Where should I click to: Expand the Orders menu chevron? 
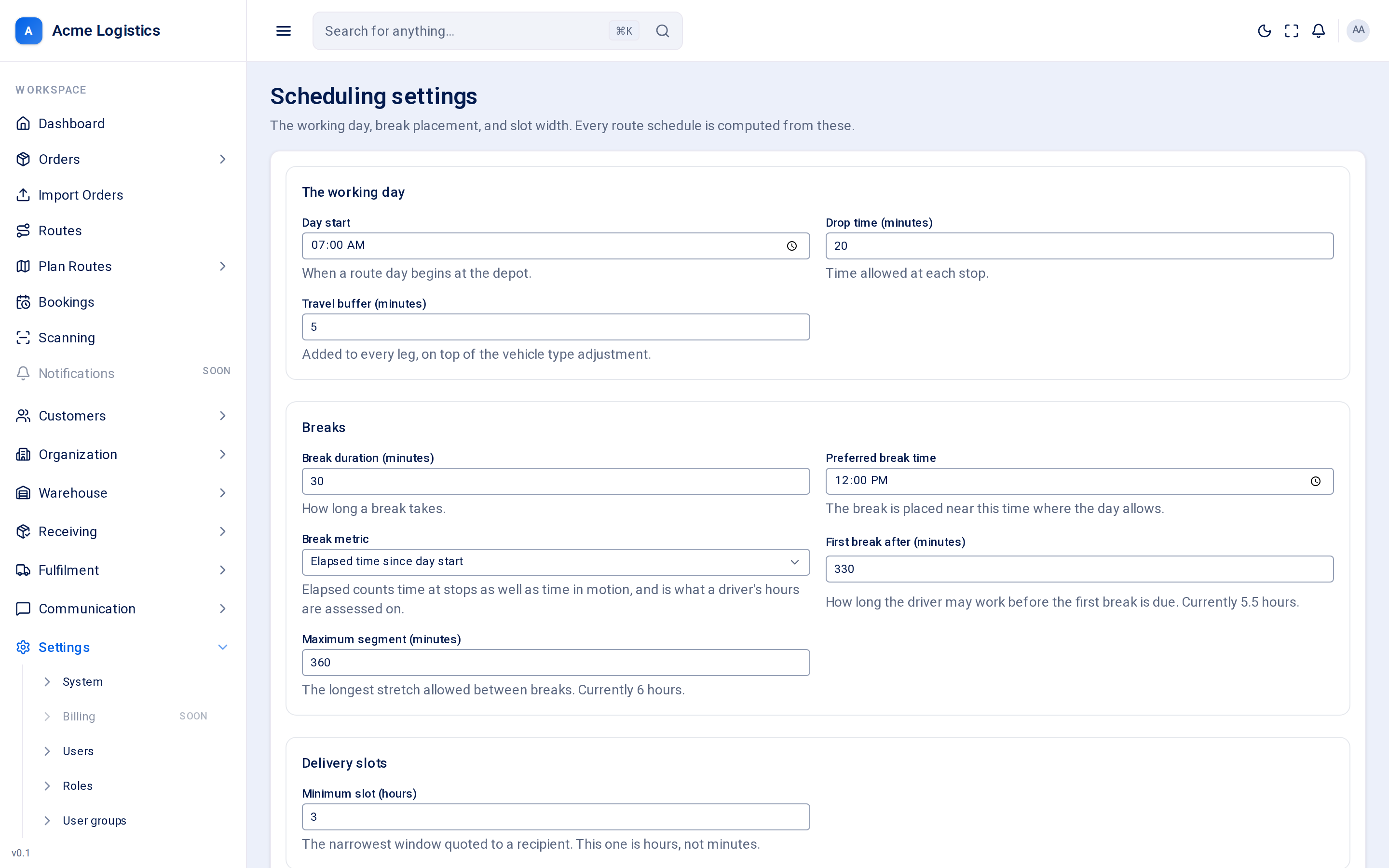point(223,159)
